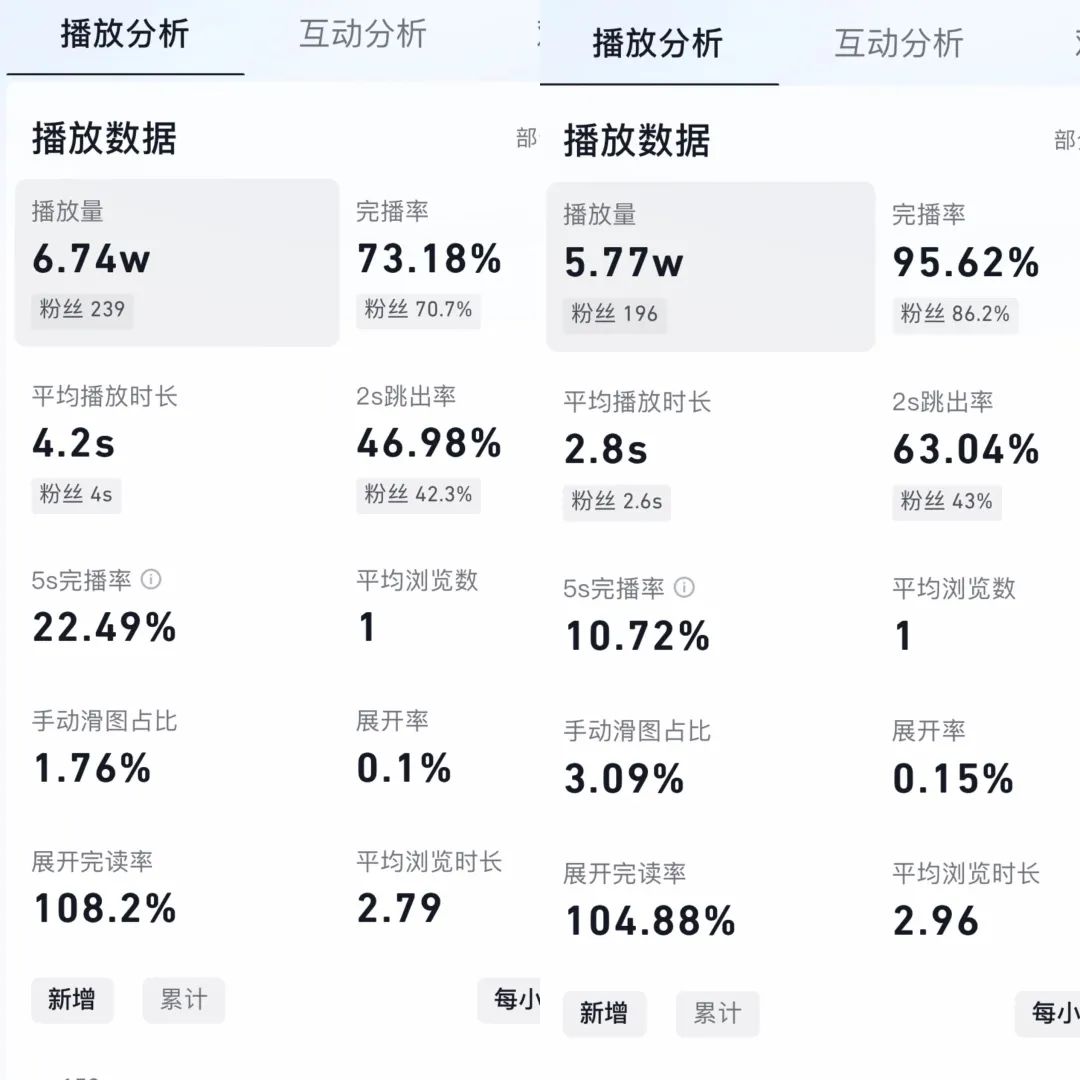Toggle 新增 view in left panel
This screenshot has width=1080, height=1080.
(x=72, y=999)
